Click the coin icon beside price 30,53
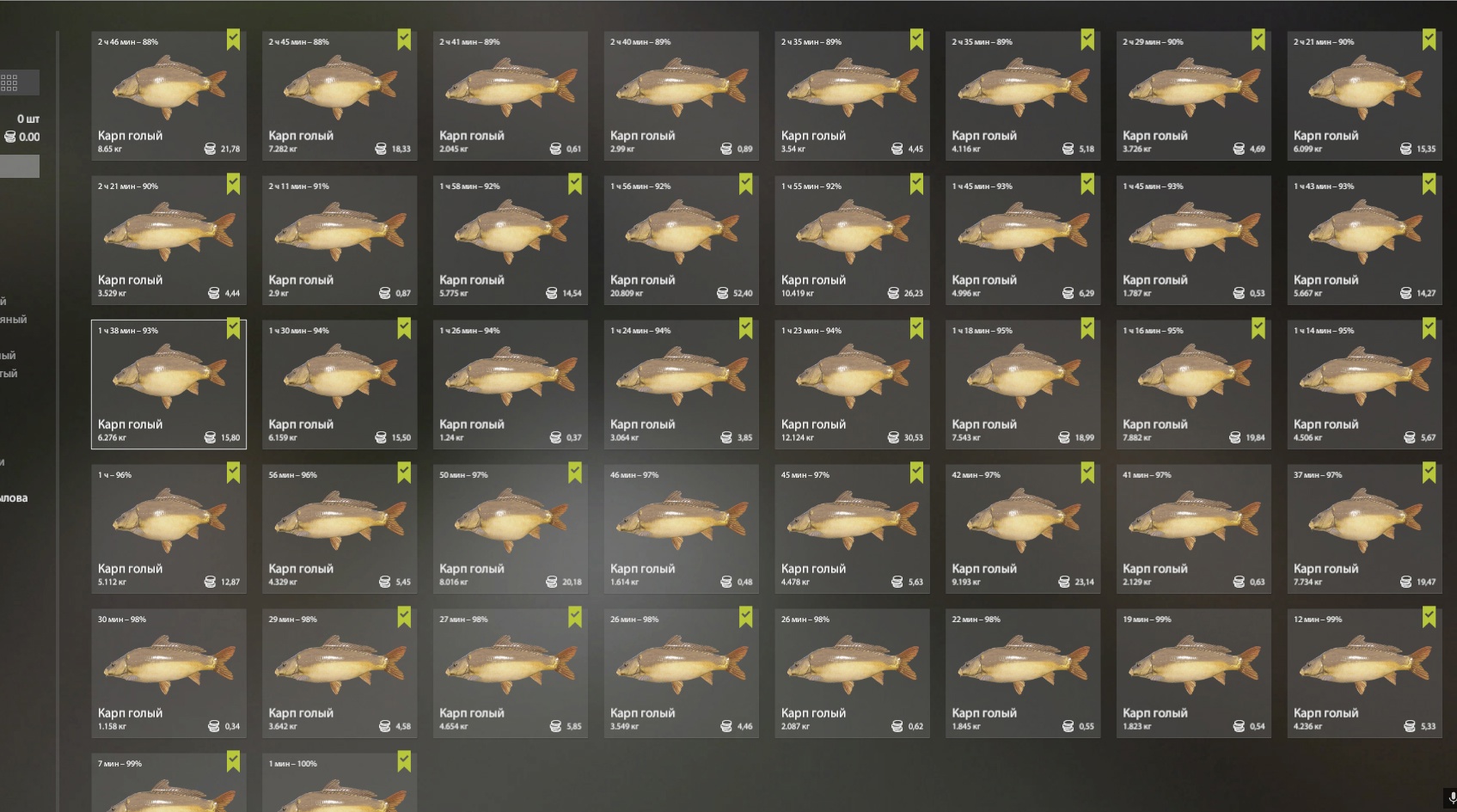This screenshot has height=812, width=1457. pyautogui.click(x=893, y=437)
